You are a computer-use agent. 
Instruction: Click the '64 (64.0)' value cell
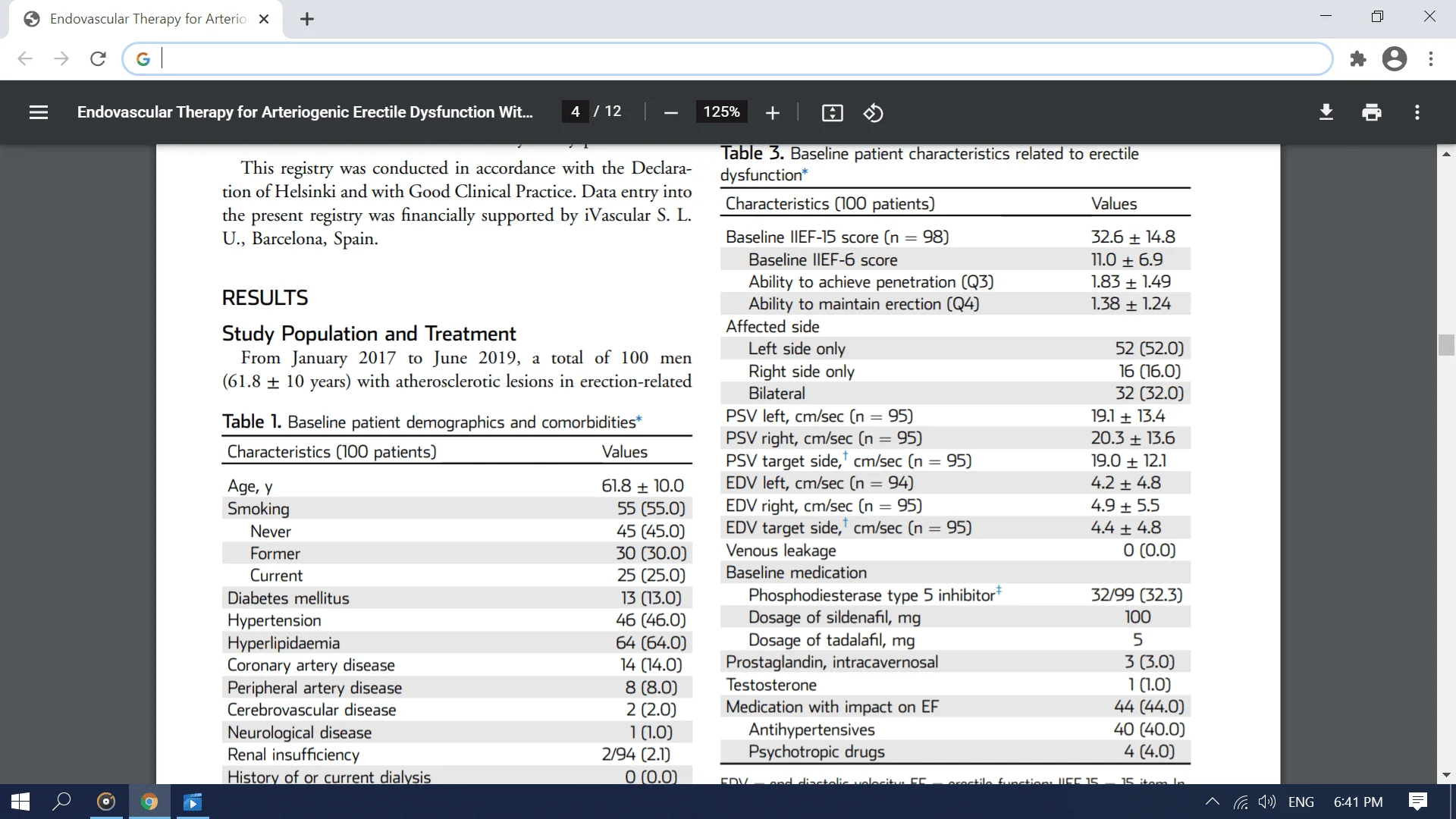point(651,643)
